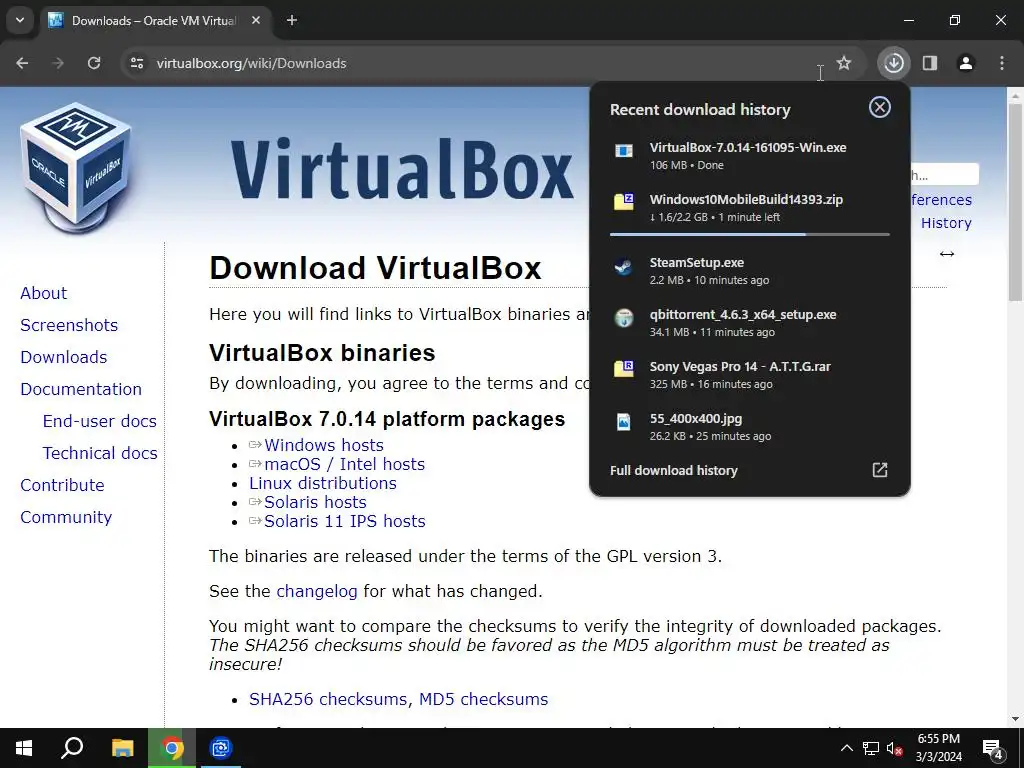The image size is (1024, 768).
Task: Open File Explorer from the taskbar
Action: coord(122,748)
